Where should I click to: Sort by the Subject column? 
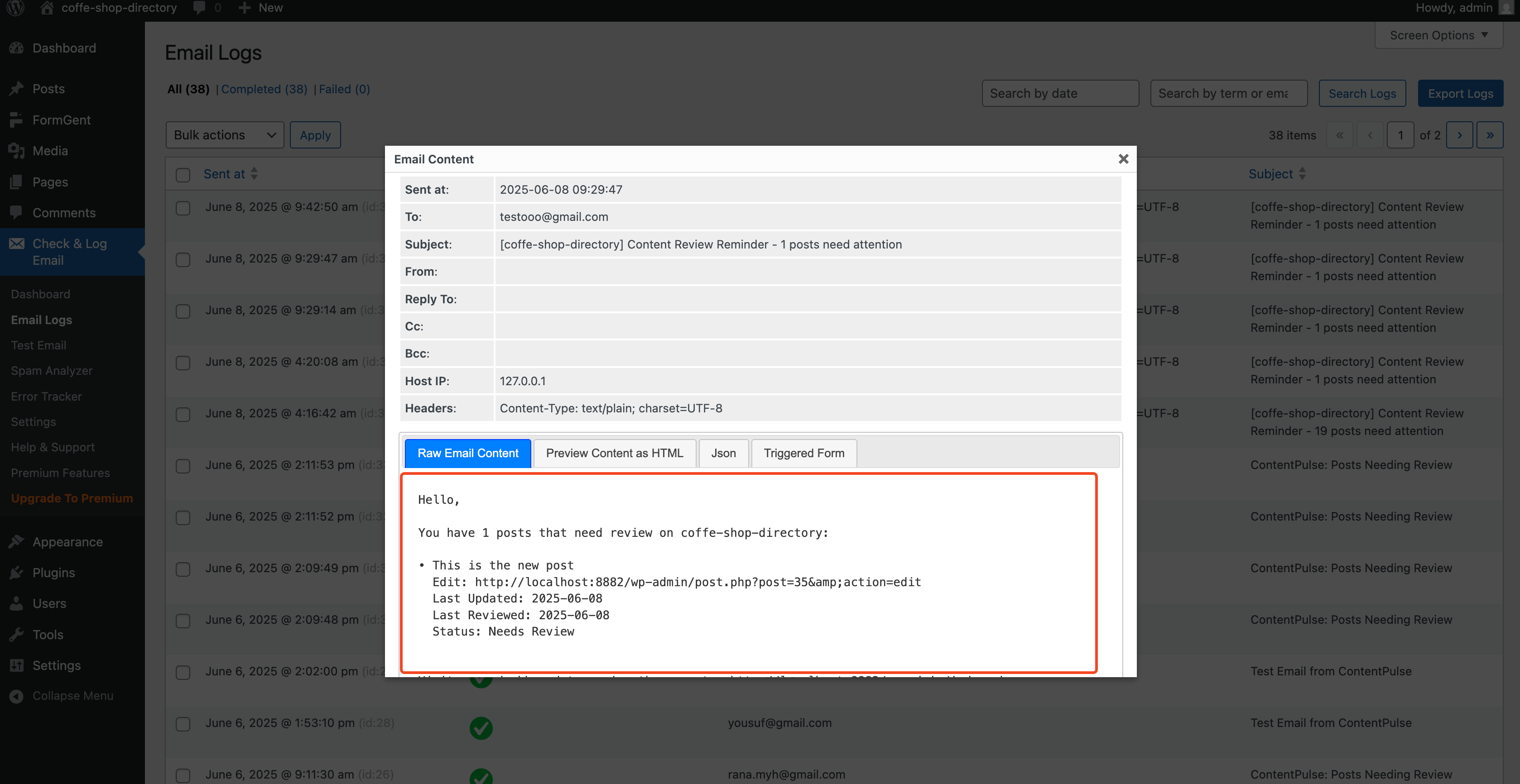[x=1277, y=173]
